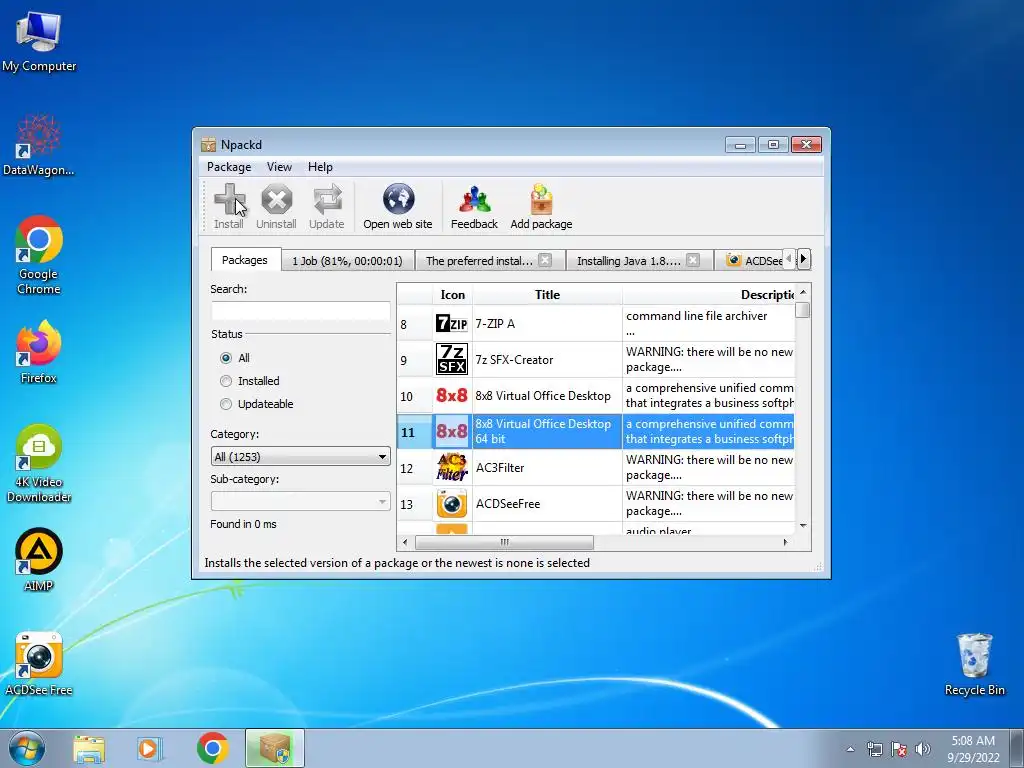Click the horizontal scrollbar thumb

(504, 542)
